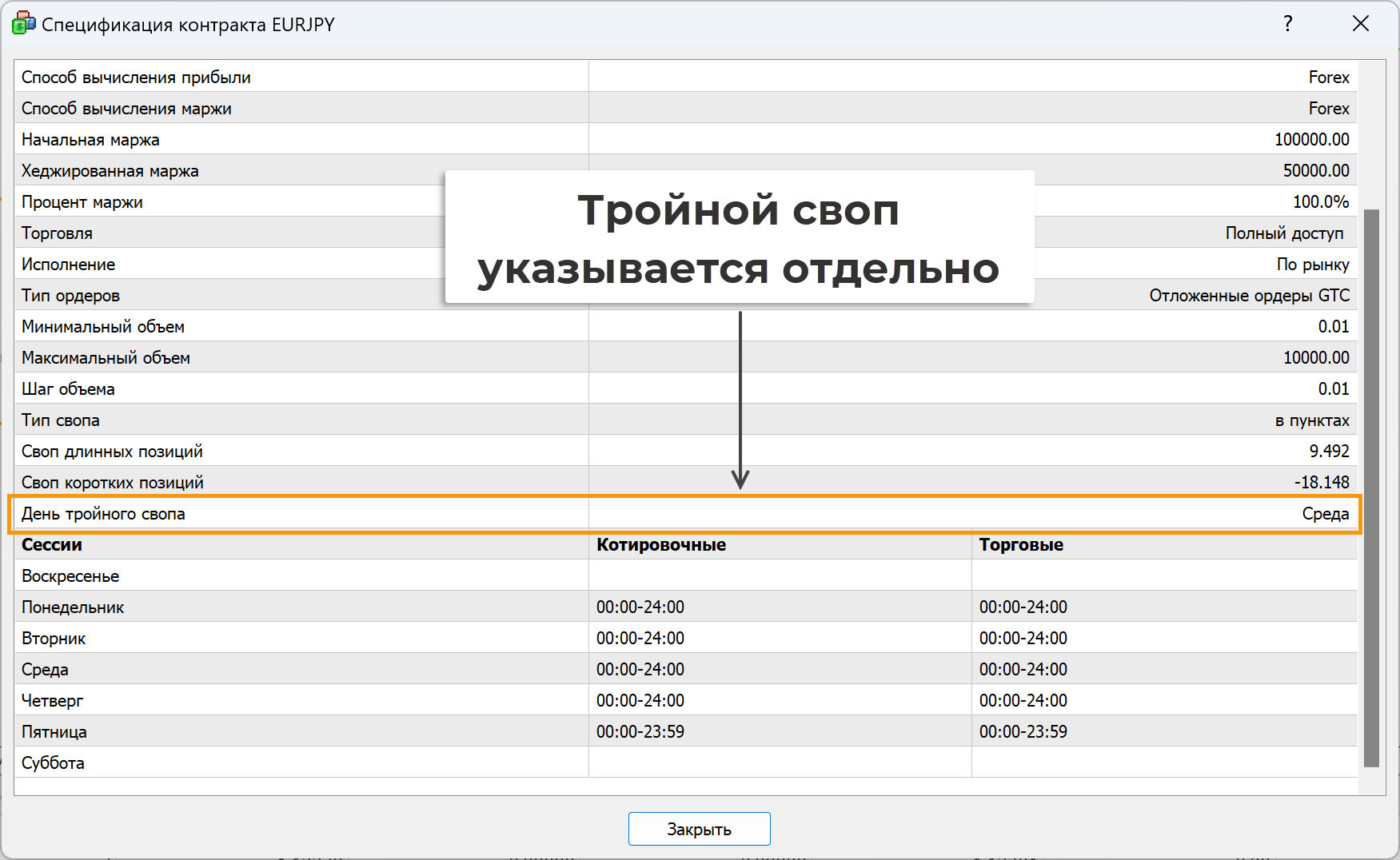Click the Максимальный объем value 10000.00
Image resolution: width=1400 pixels, height=860 pixels.
click(x=1315, y=358)
